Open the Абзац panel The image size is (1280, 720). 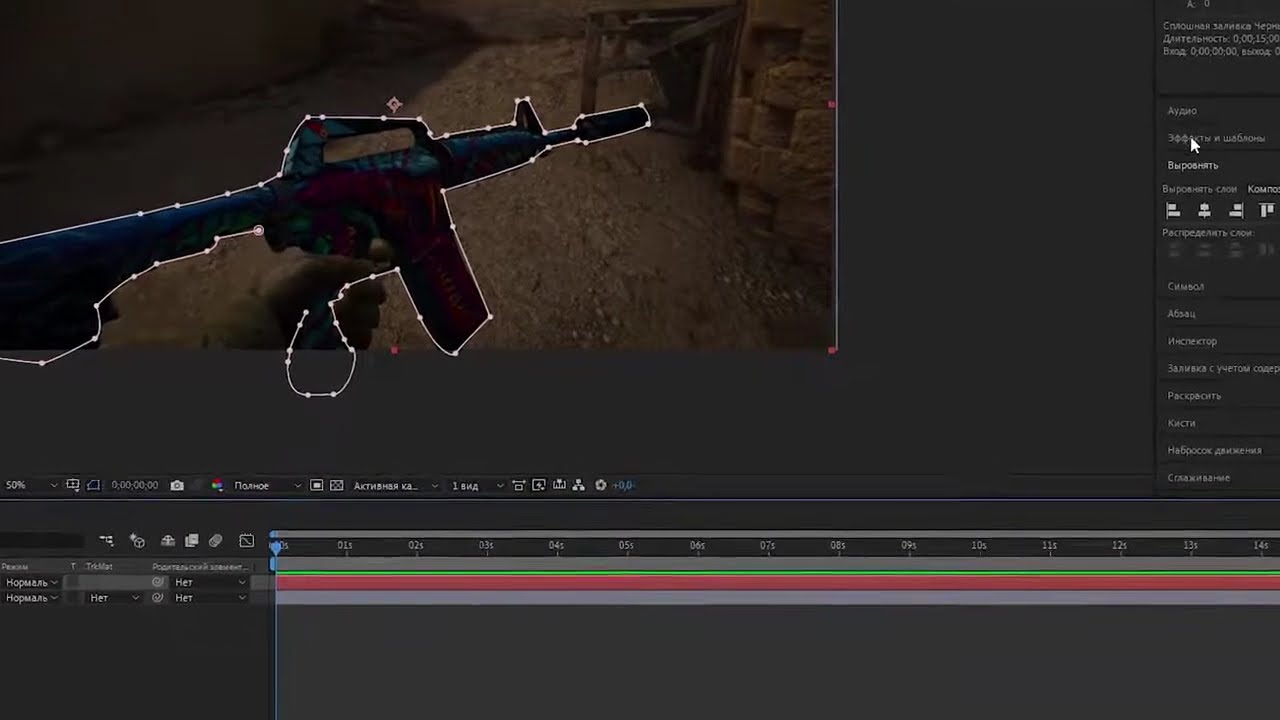tap(1182, 314)
